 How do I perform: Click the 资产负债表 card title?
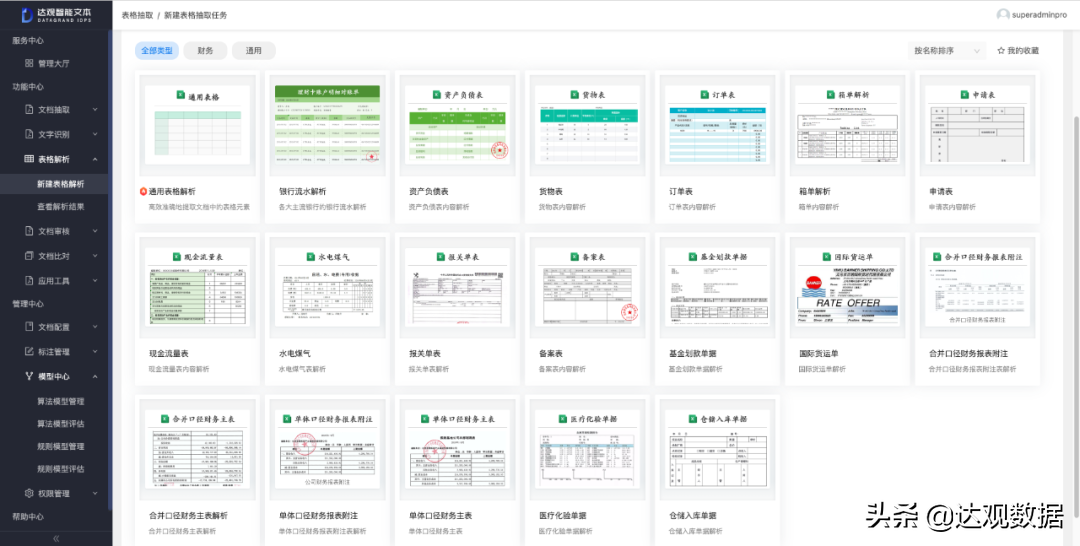(x=428, y=191)
